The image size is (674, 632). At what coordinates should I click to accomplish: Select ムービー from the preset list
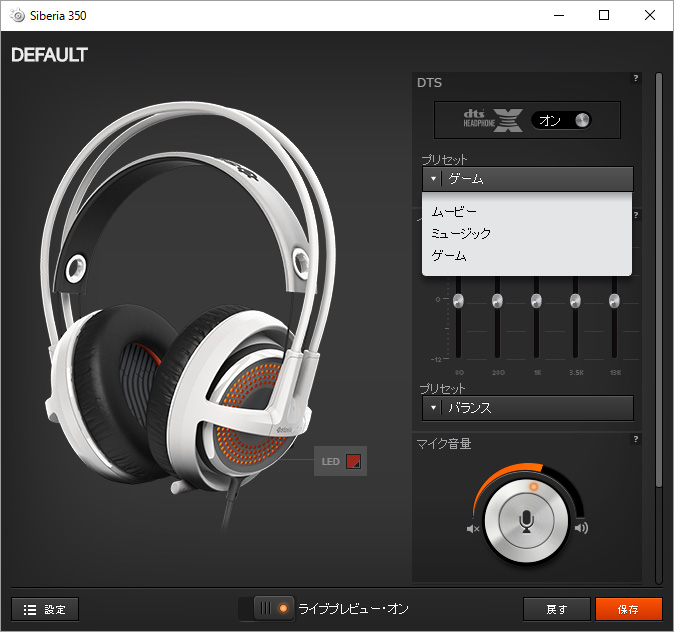coord(454,212)
